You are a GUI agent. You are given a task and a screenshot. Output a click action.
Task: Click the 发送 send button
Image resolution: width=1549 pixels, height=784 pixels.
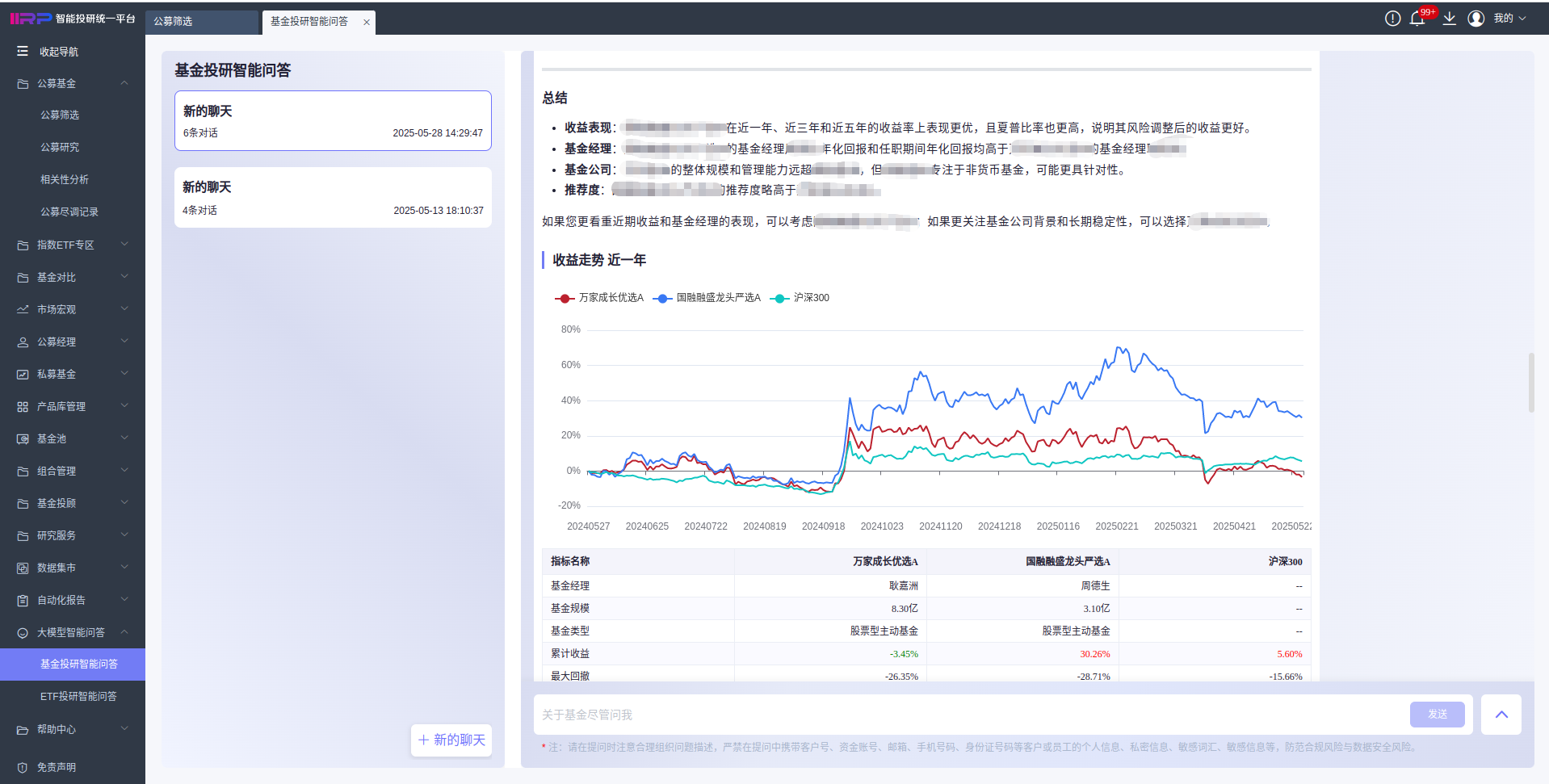[1437, 715]
